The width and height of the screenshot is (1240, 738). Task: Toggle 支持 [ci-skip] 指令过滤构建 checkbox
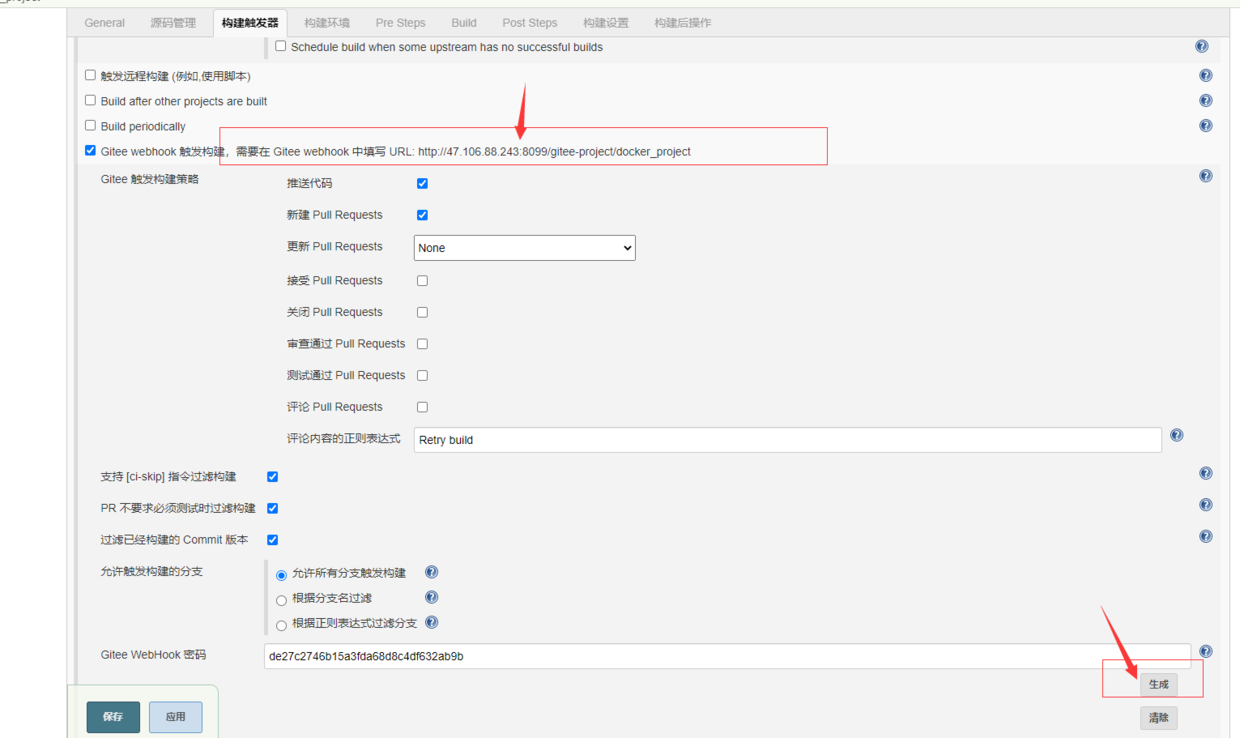pos(273,477)
